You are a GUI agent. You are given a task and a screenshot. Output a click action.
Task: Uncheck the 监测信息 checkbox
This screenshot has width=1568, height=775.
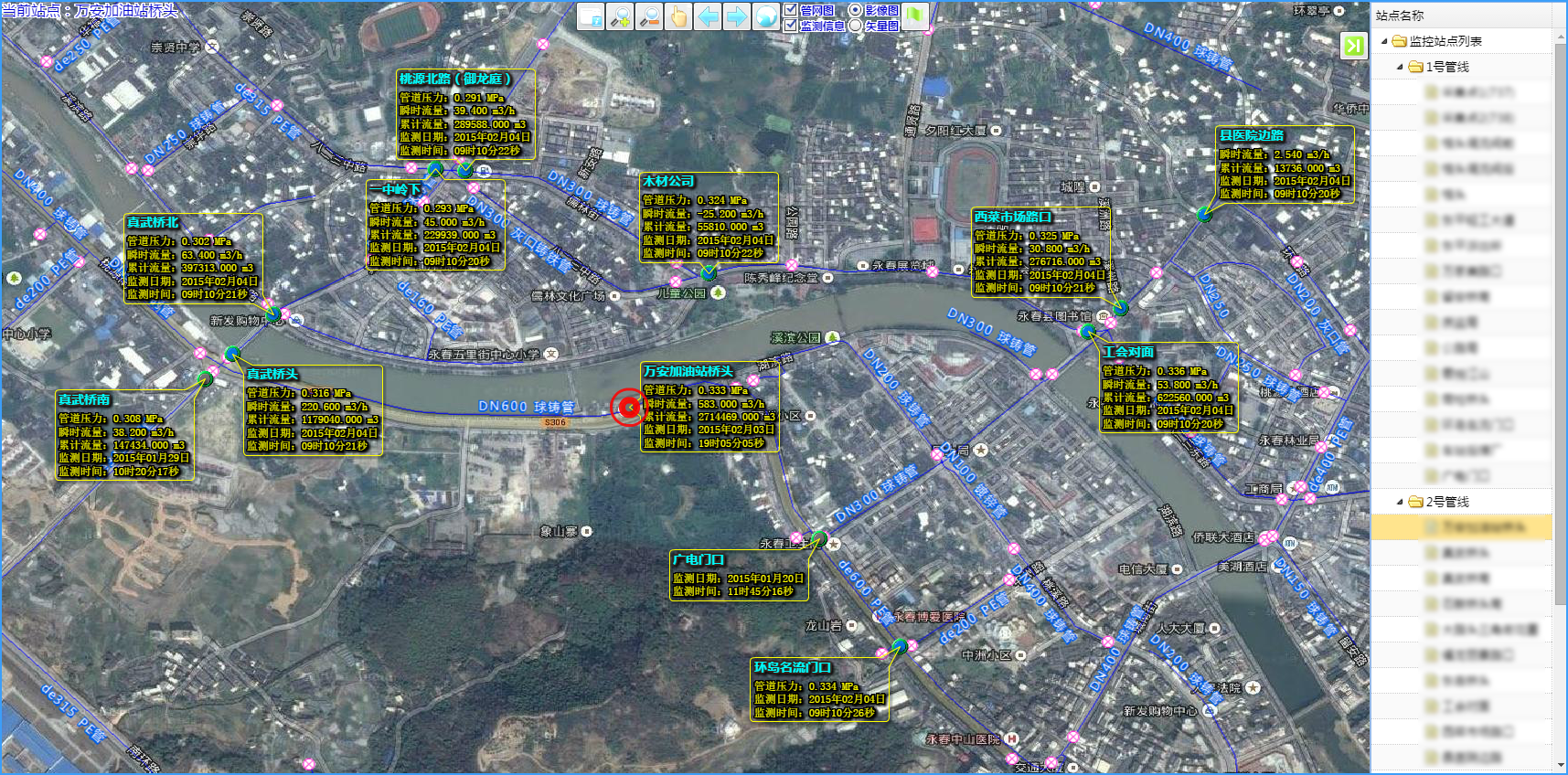click(x=791, y=26)
